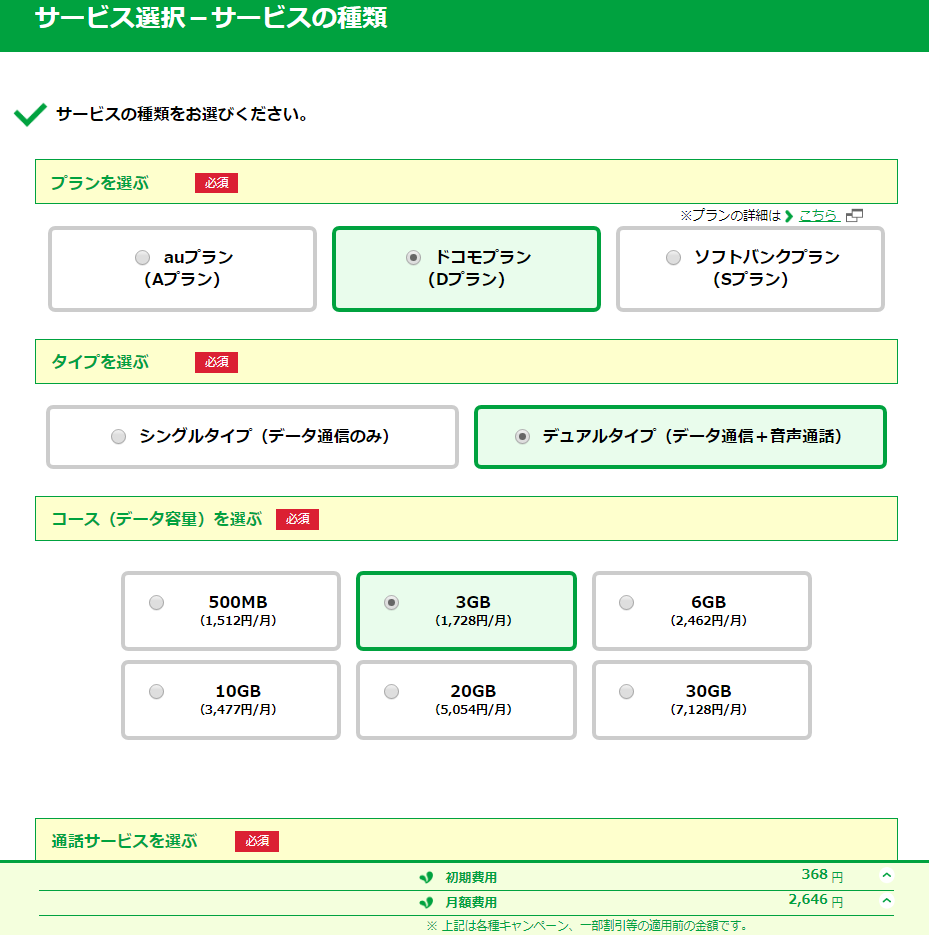929x935 pixels.
Task: Expand the 月額費用 details chevron
Action: click(887, 900)
